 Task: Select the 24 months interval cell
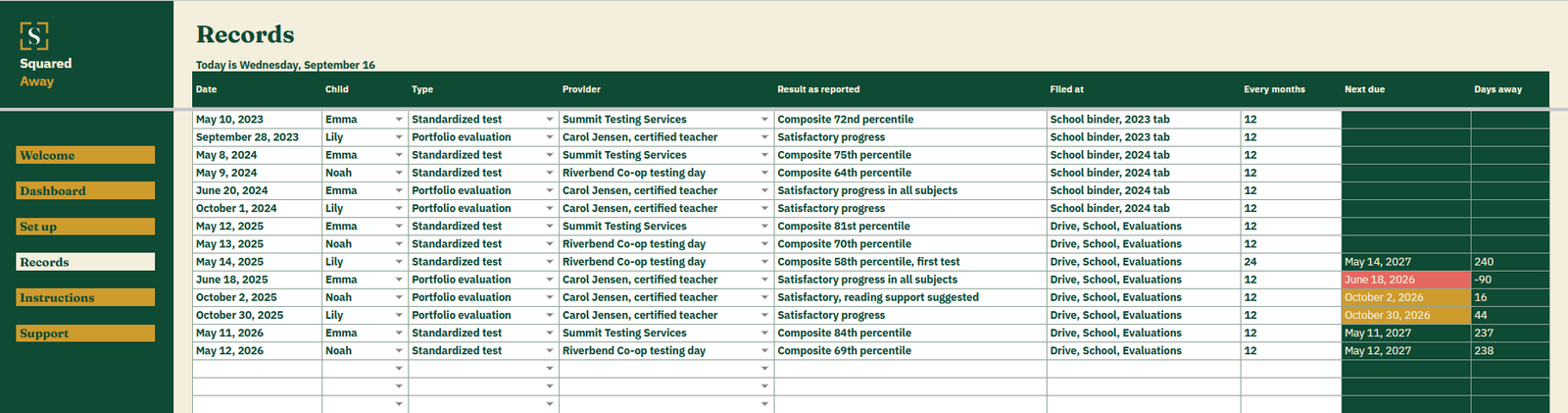pos(1290,262)
